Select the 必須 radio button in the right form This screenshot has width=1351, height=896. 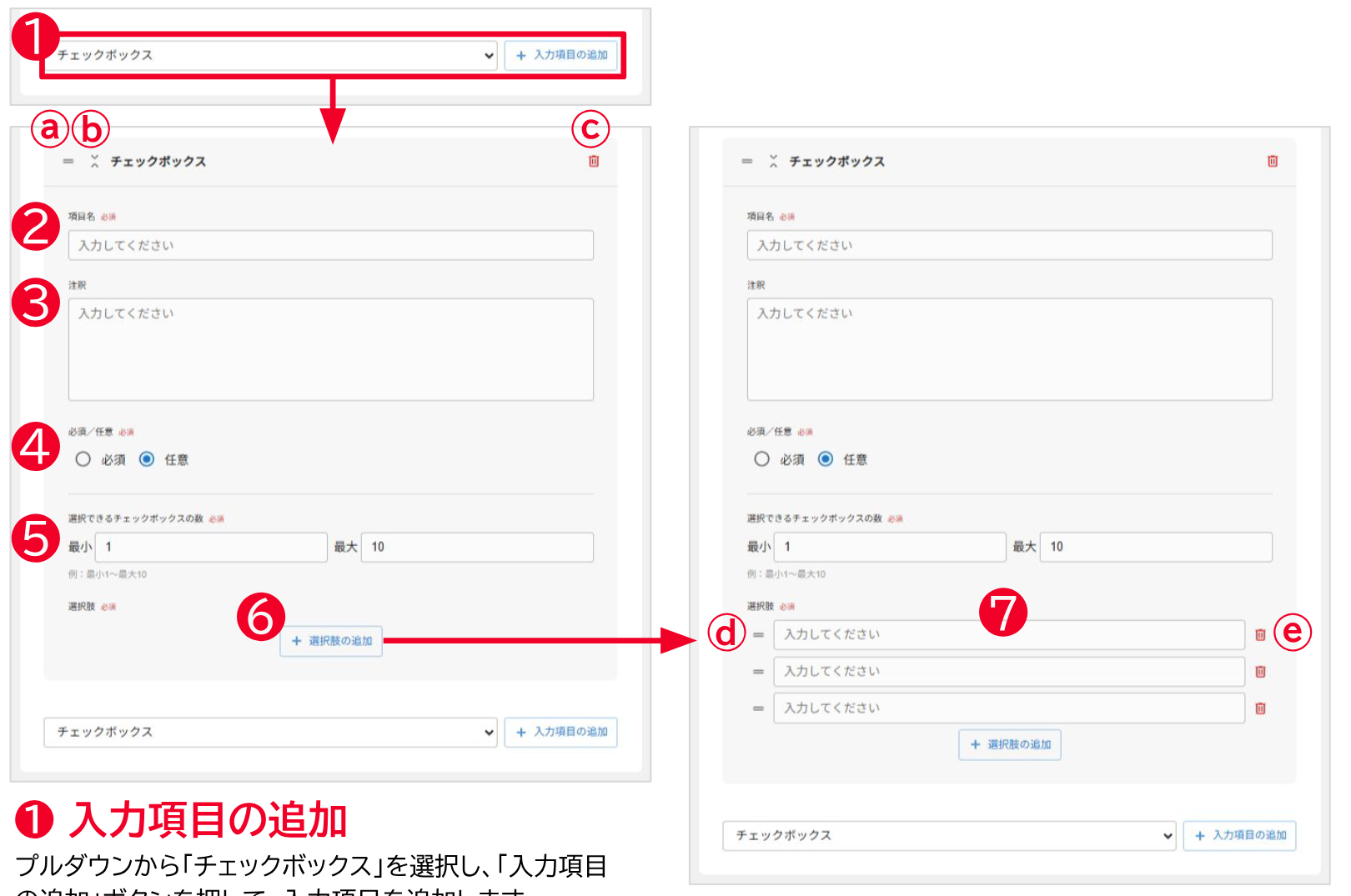coord(762,459)
